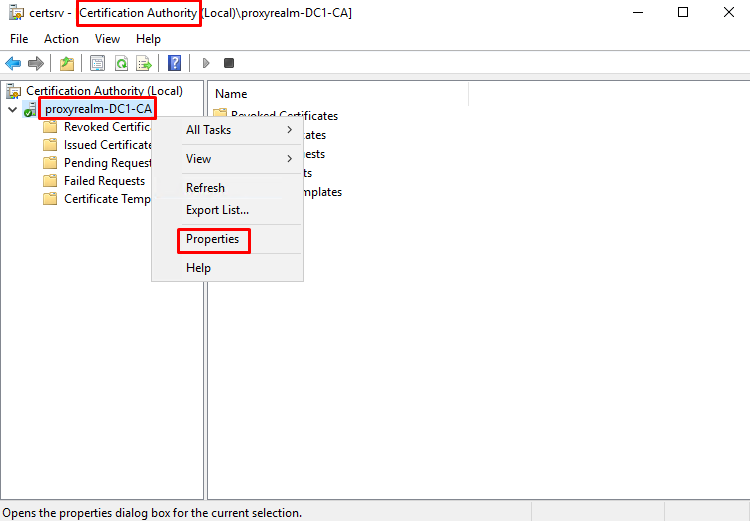
Task: Select Revoked Certificates in the right list pane
Action: pos(284,115)
